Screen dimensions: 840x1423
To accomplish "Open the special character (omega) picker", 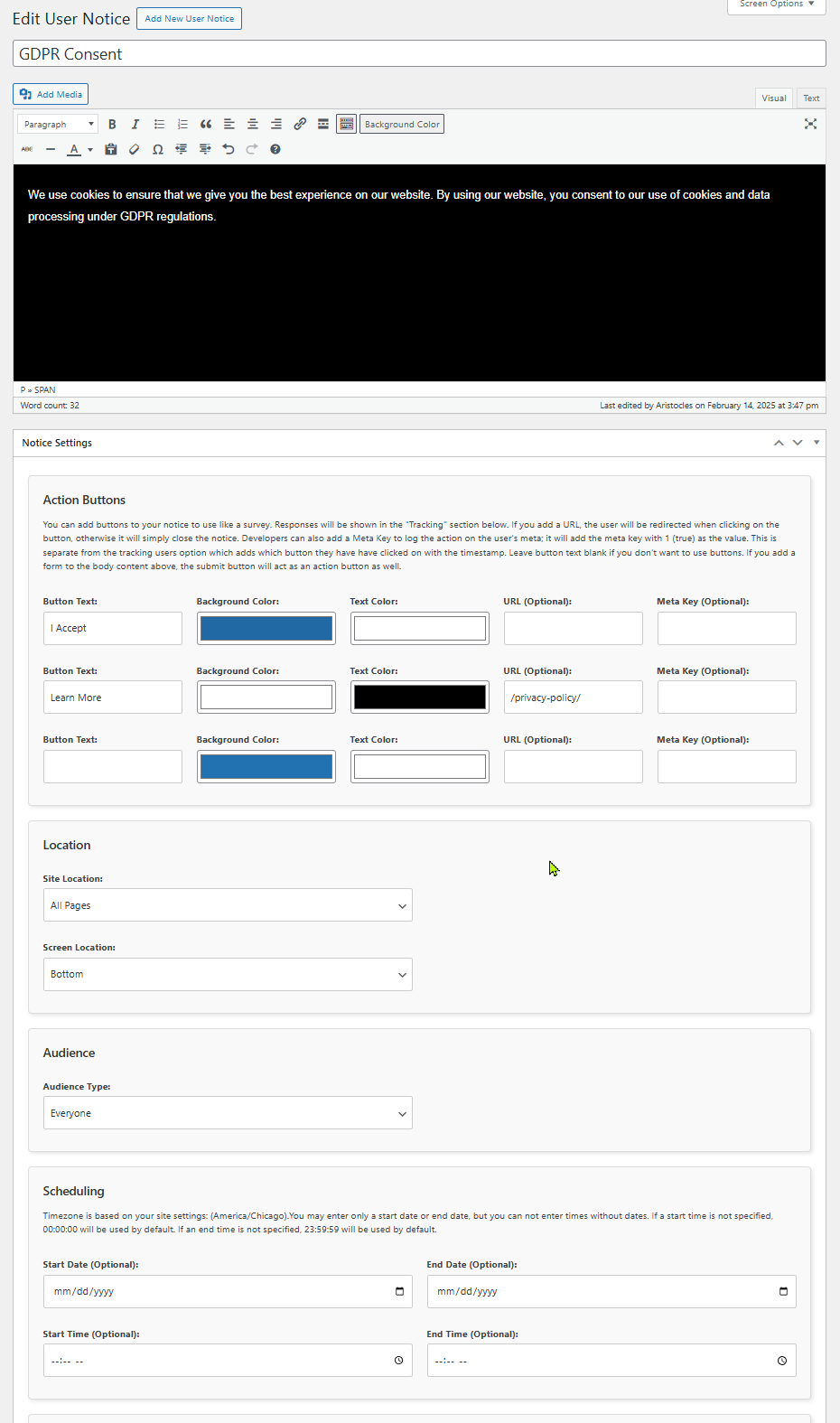I will point(158,149).
